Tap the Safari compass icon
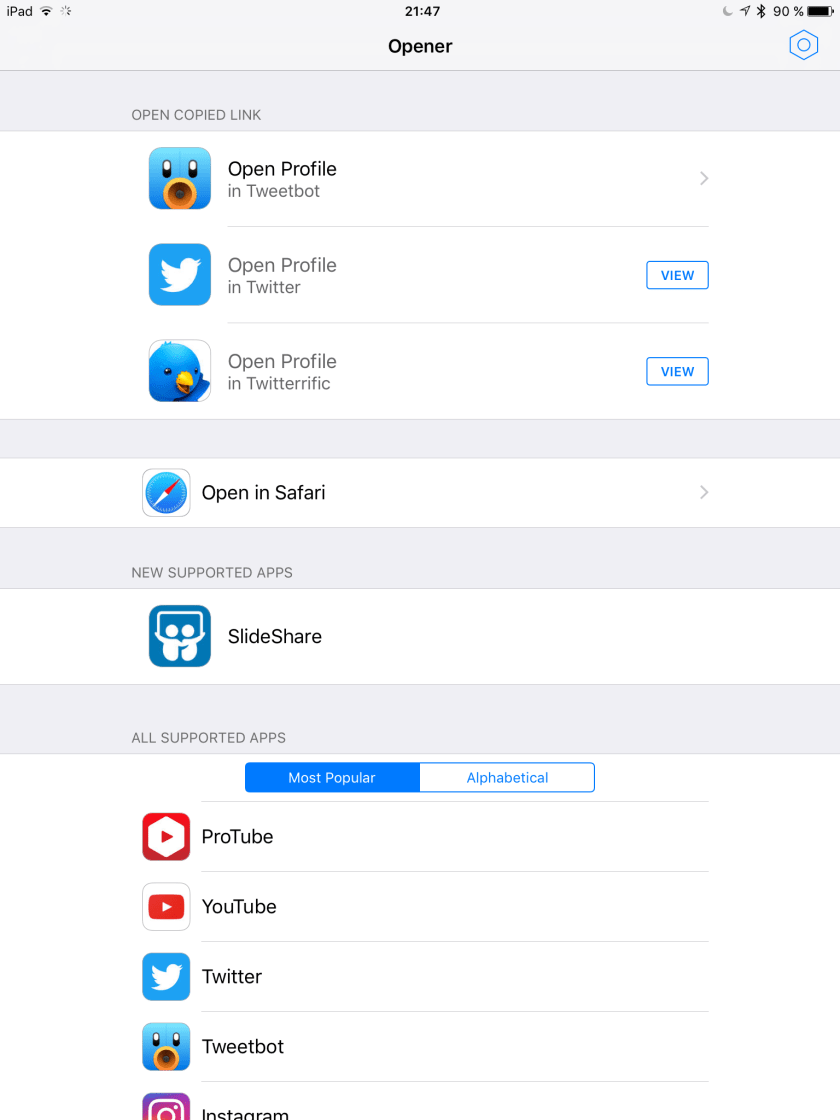 click(166, 492)
